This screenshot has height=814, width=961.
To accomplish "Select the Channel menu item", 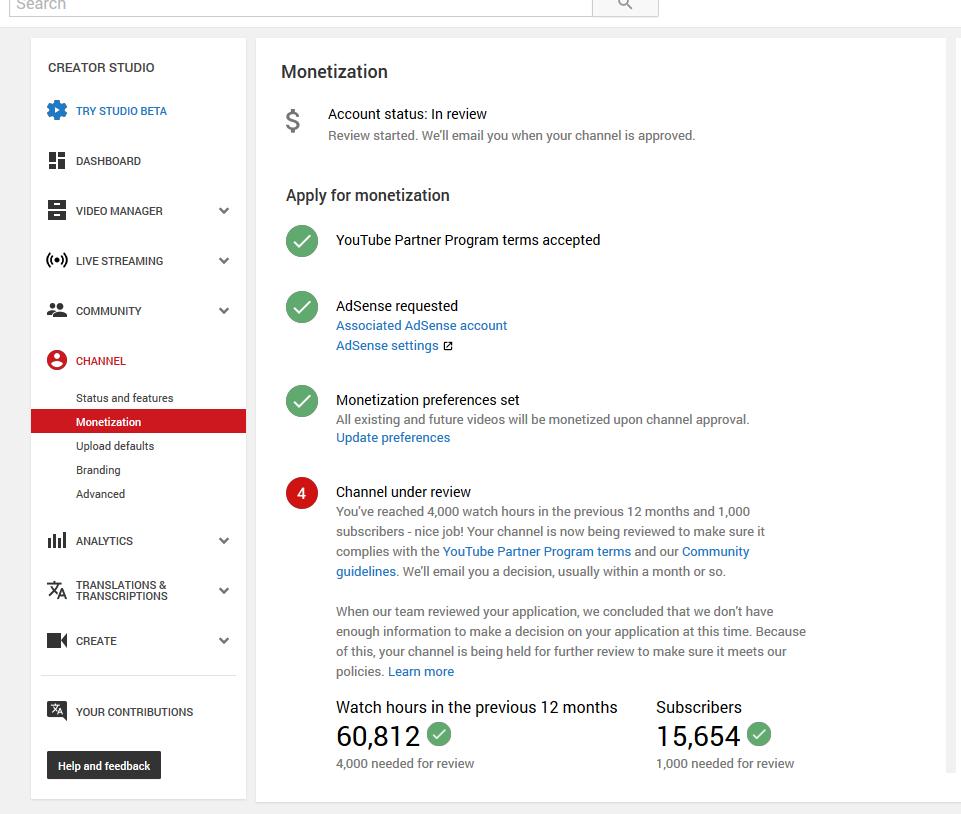I will [101, 361].
